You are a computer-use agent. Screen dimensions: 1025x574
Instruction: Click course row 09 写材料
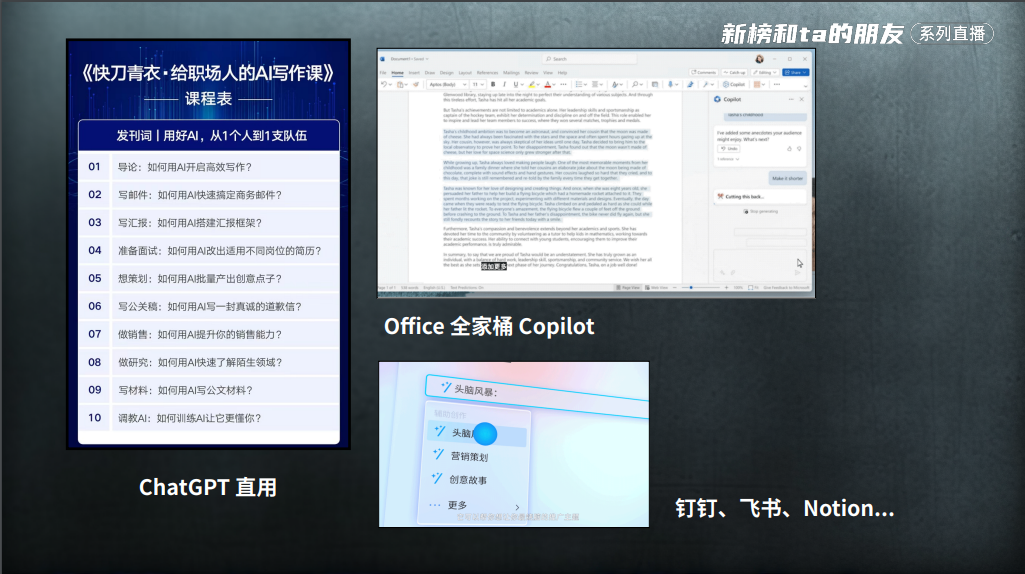click(x=209, y=390)
